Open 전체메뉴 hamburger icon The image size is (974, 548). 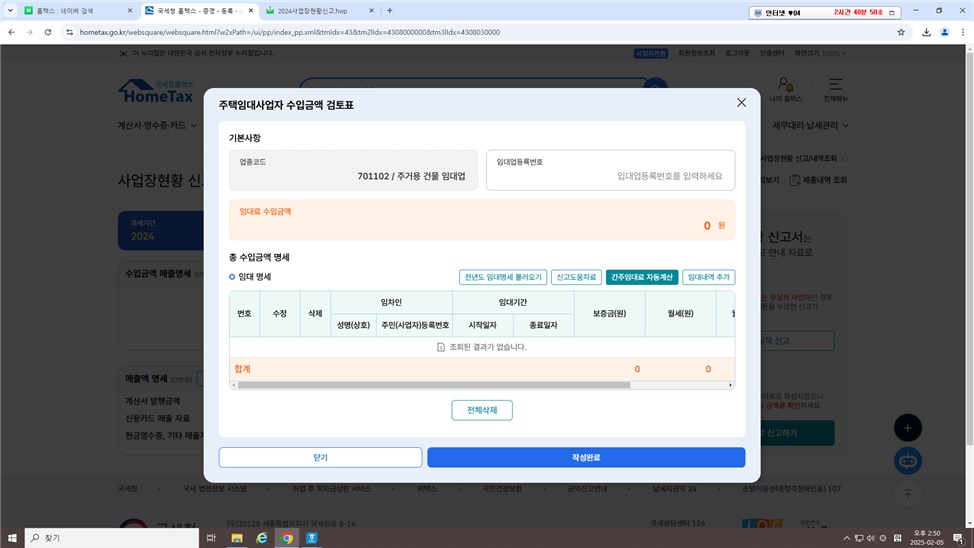pos(835,89)
